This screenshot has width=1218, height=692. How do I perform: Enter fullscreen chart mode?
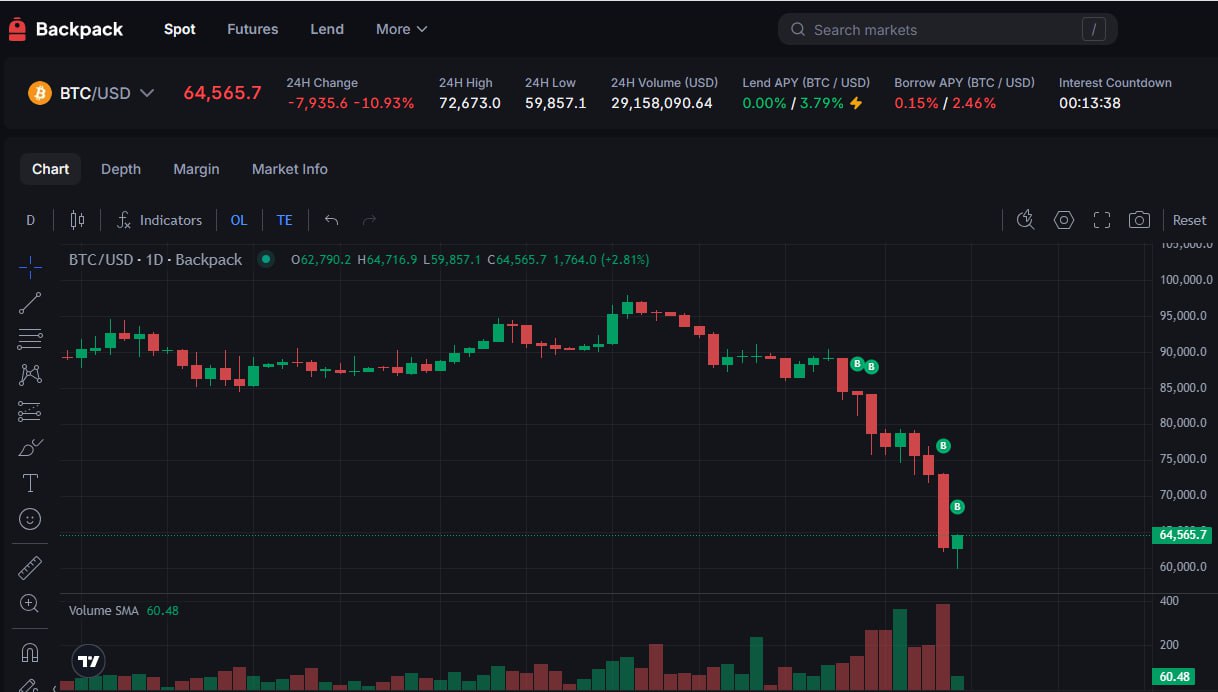(1102, 220)
